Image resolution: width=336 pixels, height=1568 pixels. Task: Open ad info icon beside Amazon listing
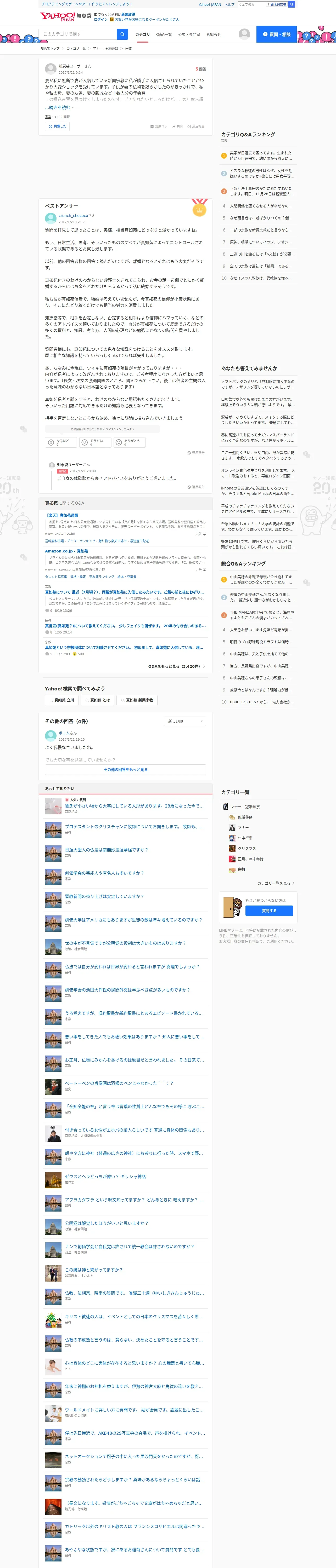(204, 570)
